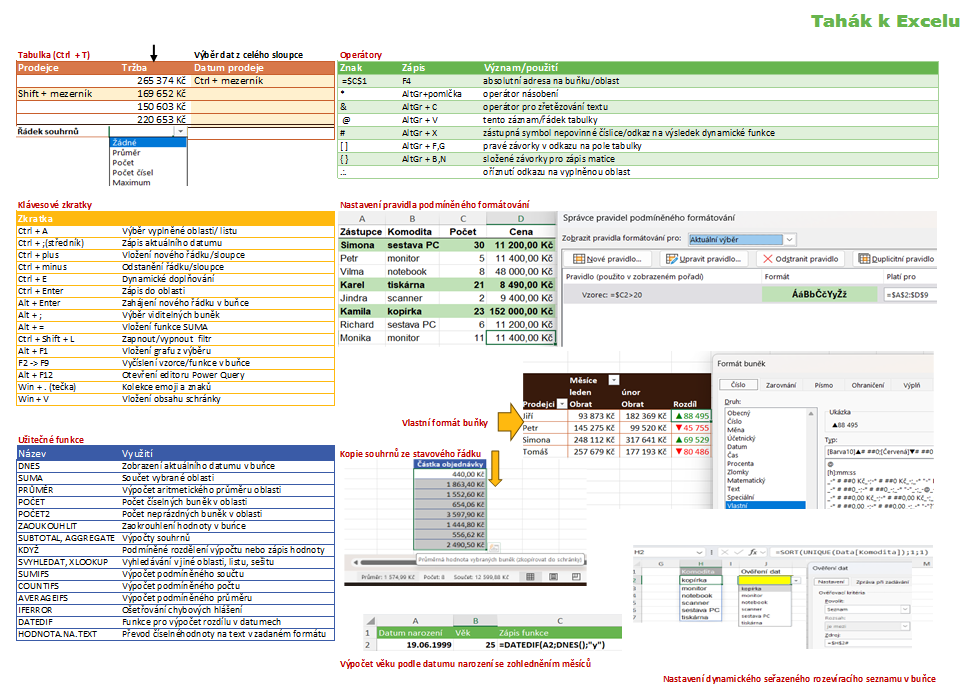Click the Select All corner above row 1
Screen dimensions: 974x697
pos(370,620)
